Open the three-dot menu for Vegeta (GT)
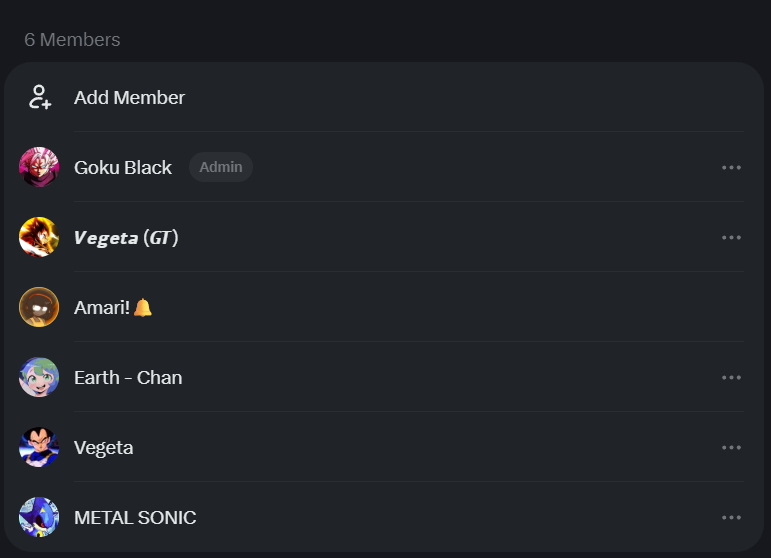The height and width of the screenshot is (558, 771). [x=731, y=237]
